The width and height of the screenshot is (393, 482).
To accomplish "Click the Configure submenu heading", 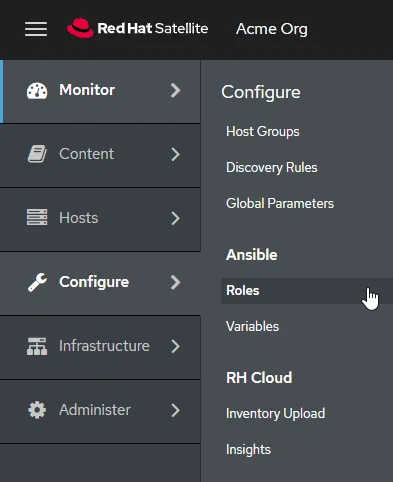I will point(261,92).
